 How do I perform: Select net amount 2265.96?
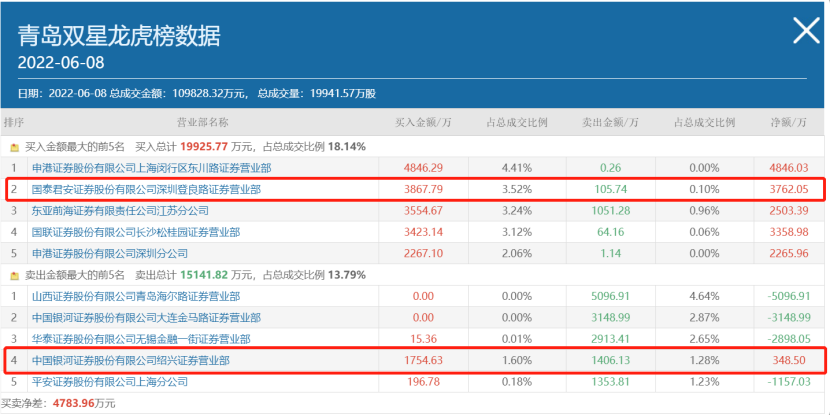[789, 254]
